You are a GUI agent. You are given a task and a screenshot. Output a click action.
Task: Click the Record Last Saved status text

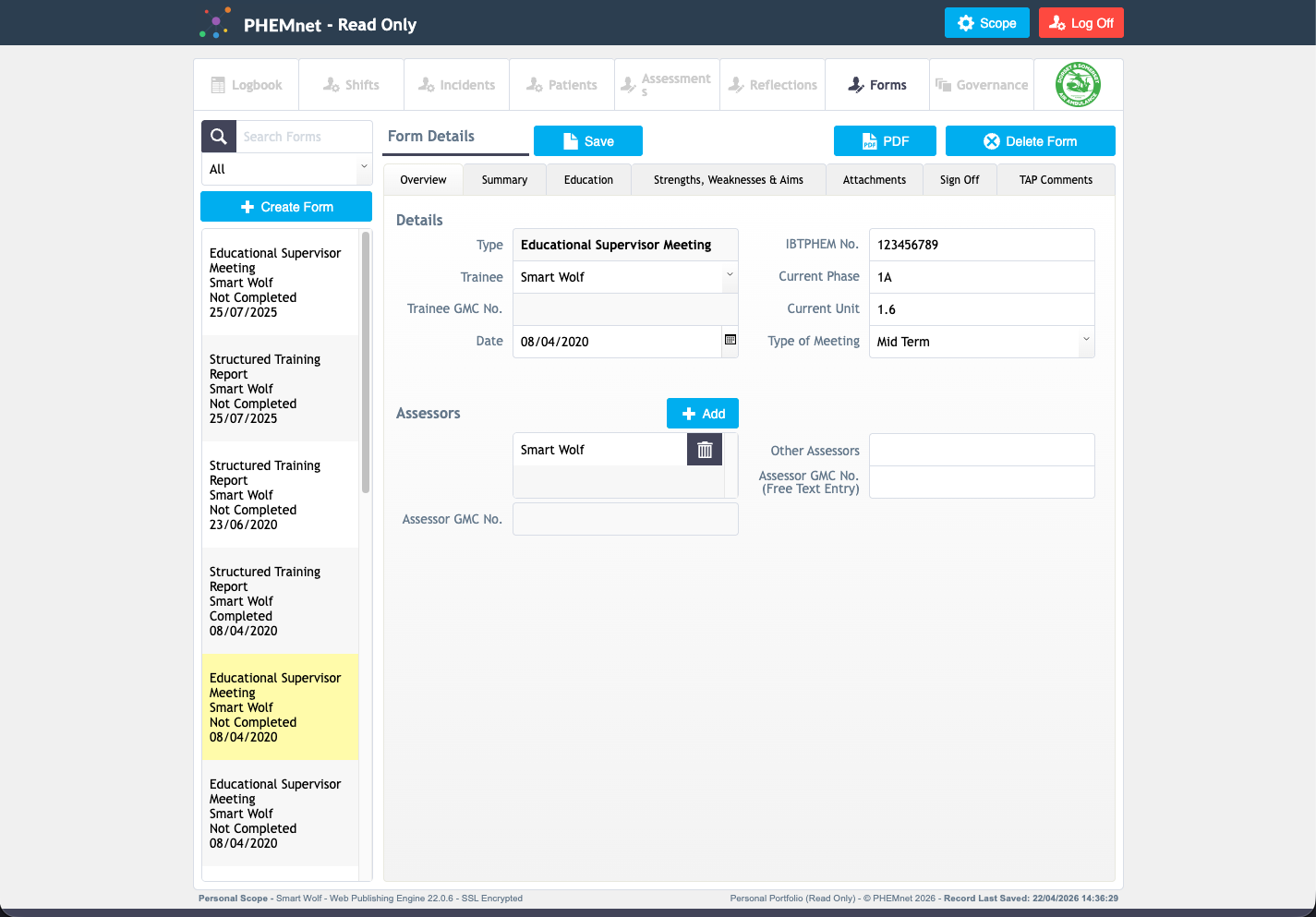(1031, 898)
